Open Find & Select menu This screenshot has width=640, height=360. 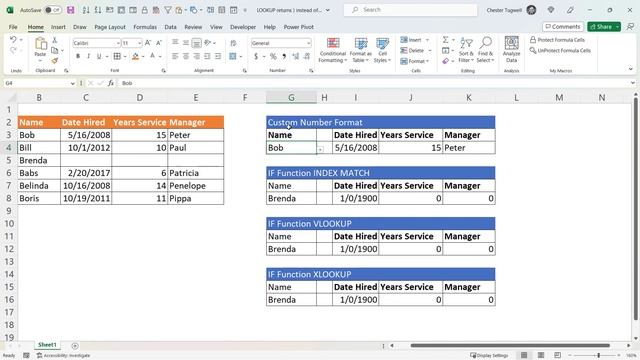tap(485, 50)
